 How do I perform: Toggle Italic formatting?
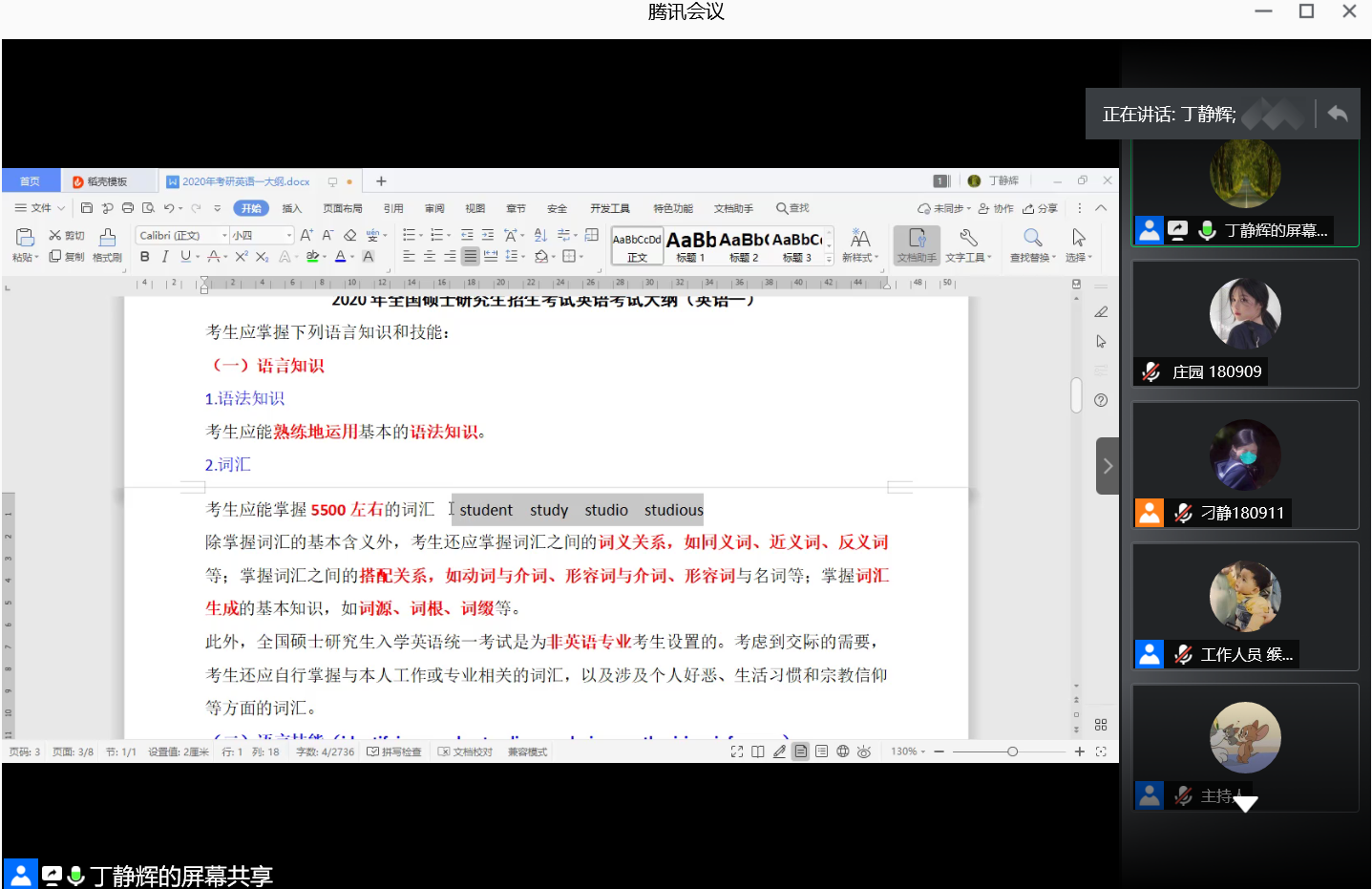pos(165,256)
